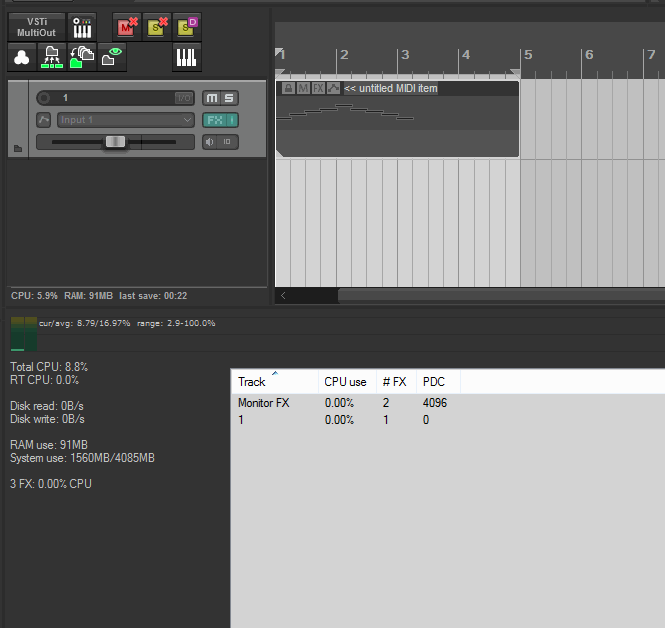Click the VSTi MultiOut toolbar button

36,27
